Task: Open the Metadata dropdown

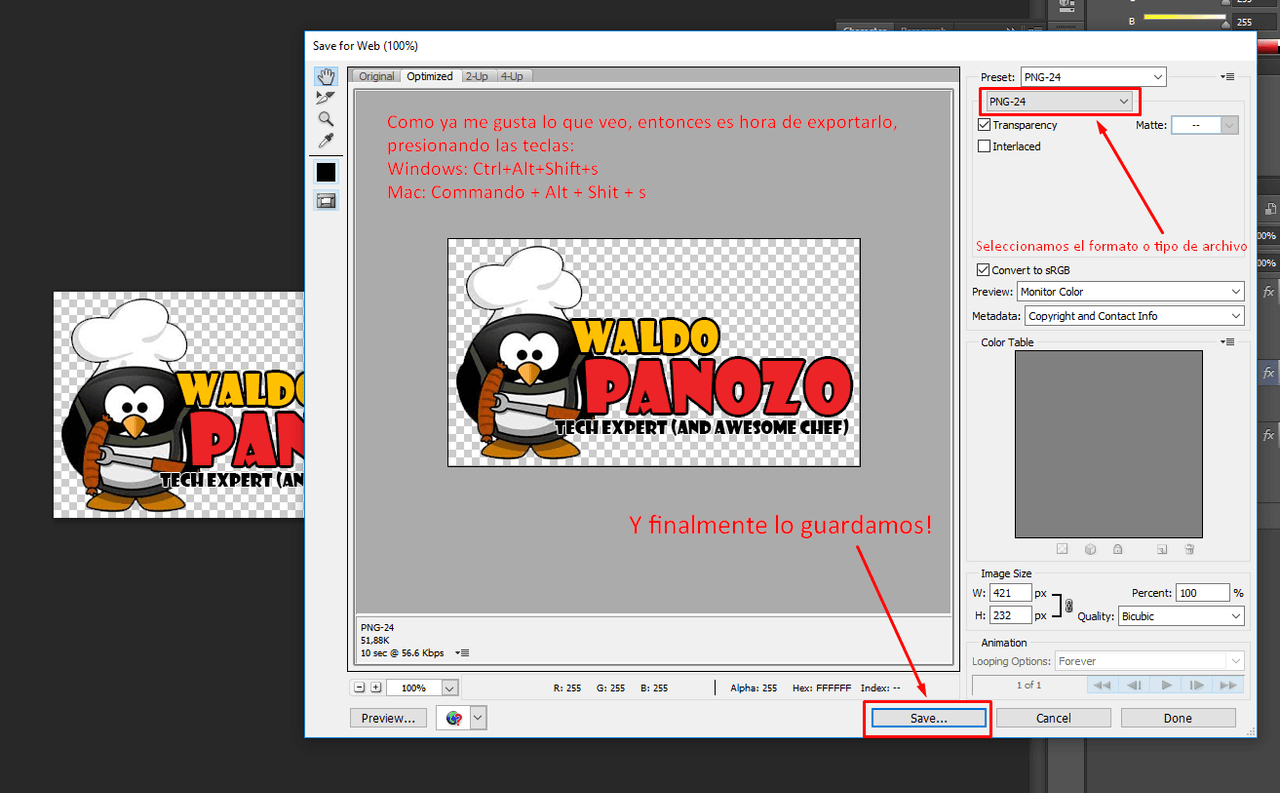Action: click(1135, 316)
